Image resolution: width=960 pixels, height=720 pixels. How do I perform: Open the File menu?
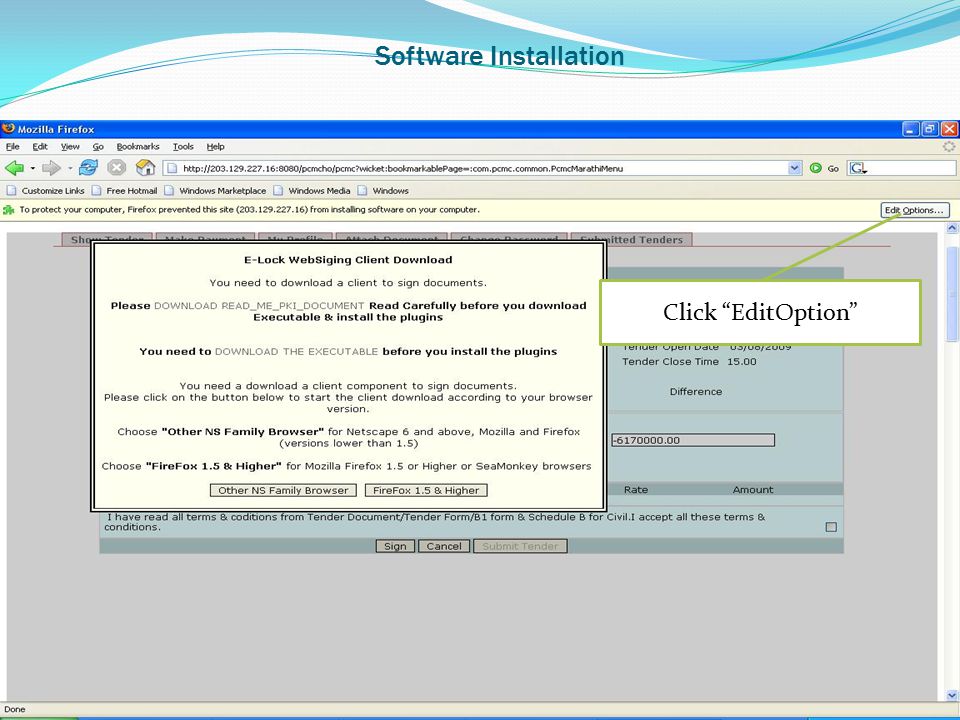12,146
